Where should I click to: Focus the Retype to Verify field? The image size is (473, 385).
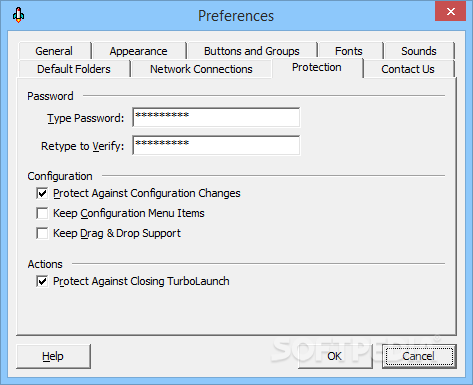[x=216, y=145]
